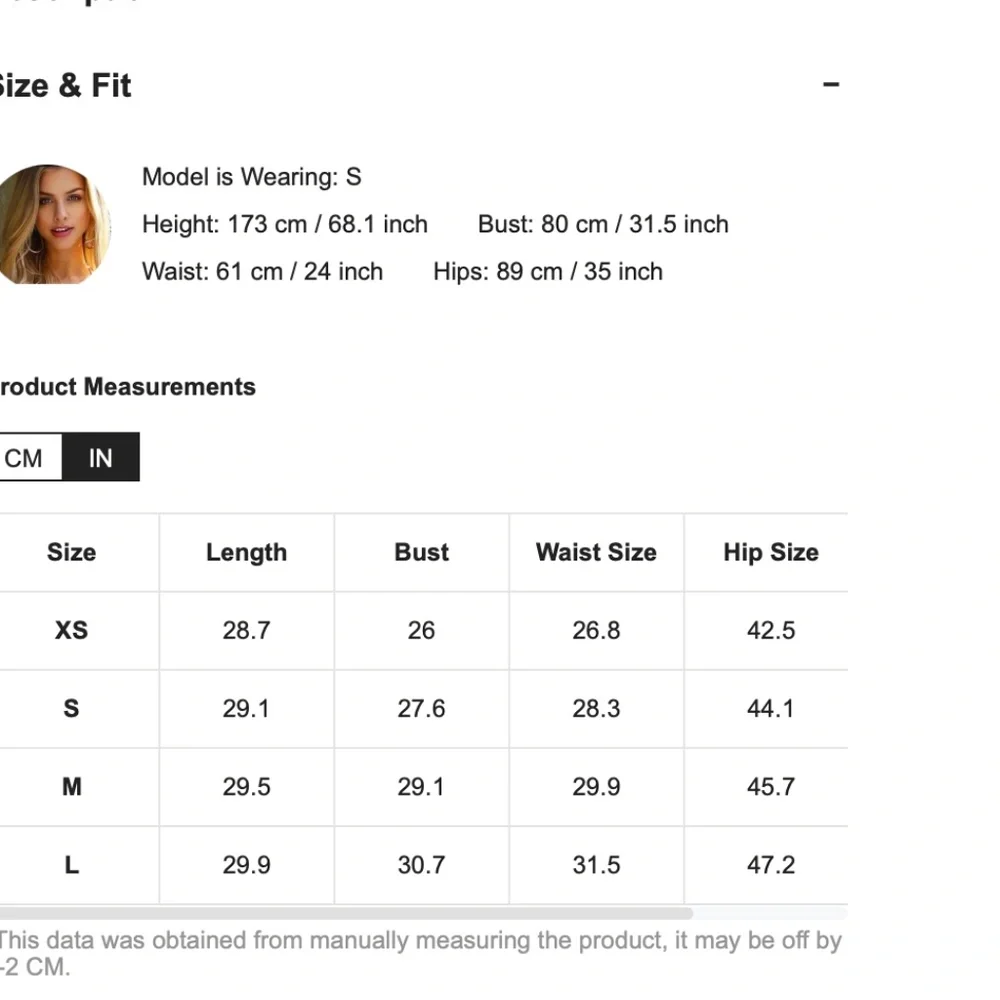Choose the M size row label
The height and width of the screenshot is (1000, 1000).
pos(71,787)
